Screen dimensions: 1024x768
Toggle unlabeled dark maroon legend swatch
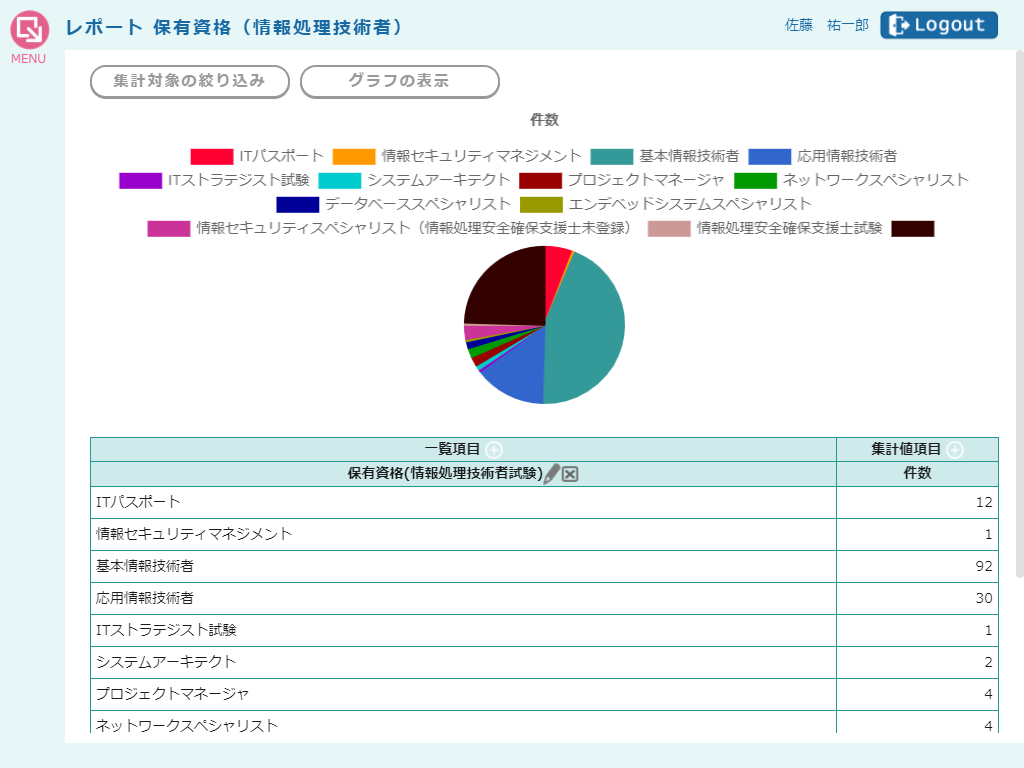912,228
